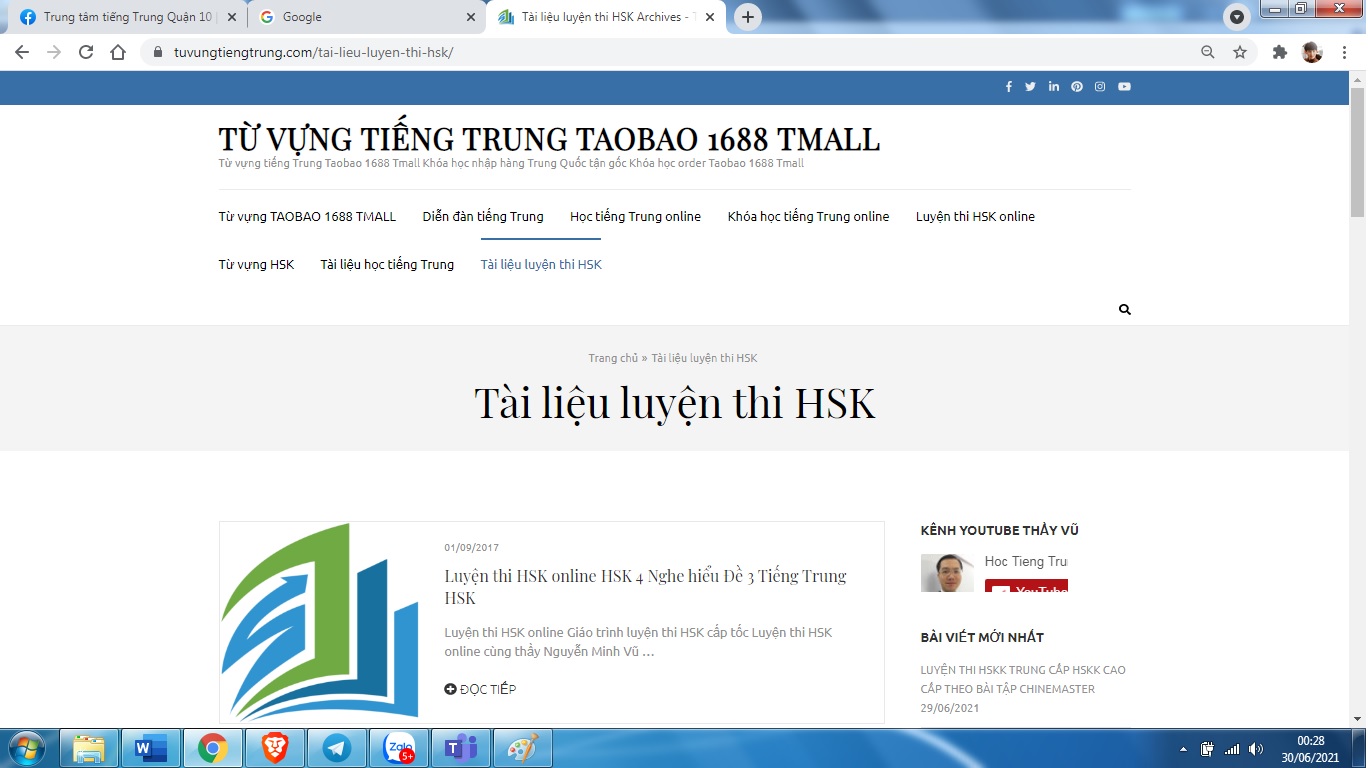Open Brave browser from the taskbar
The height and width of the screenshot is (768, 1368).
point(274,748)
